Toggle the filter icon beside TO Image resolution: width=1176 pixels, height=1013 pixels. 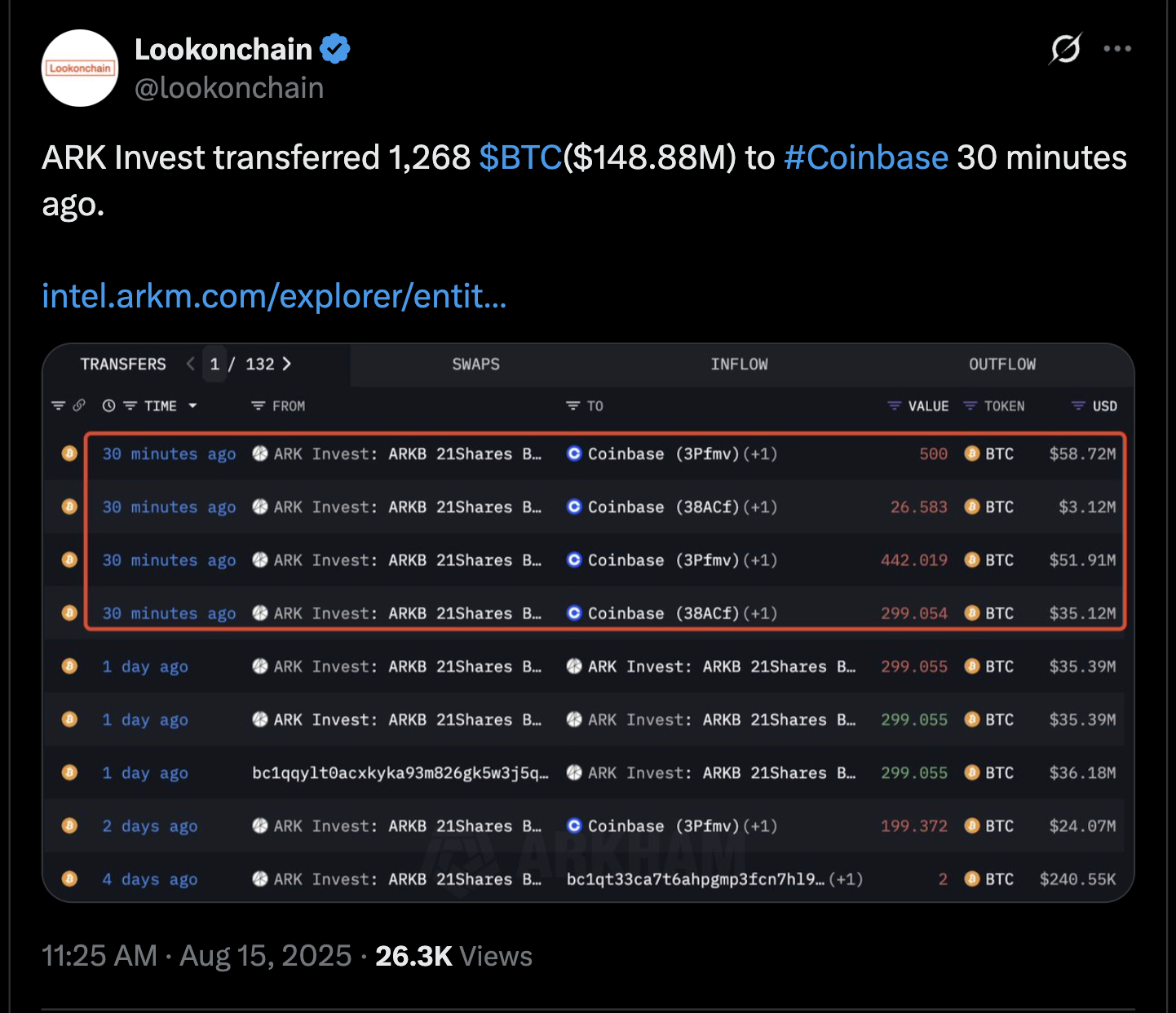click(573, 405)
